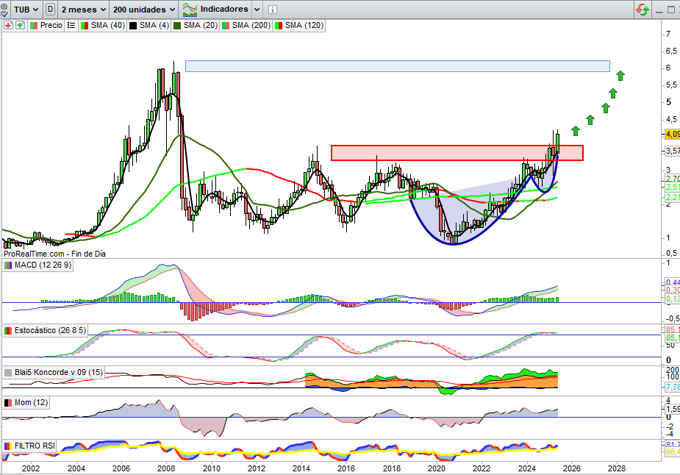Click the dark green SMA (20) swatch
The height and width of the screenshot is (475, 680).
pyautogui.click(x=177, y=26)
